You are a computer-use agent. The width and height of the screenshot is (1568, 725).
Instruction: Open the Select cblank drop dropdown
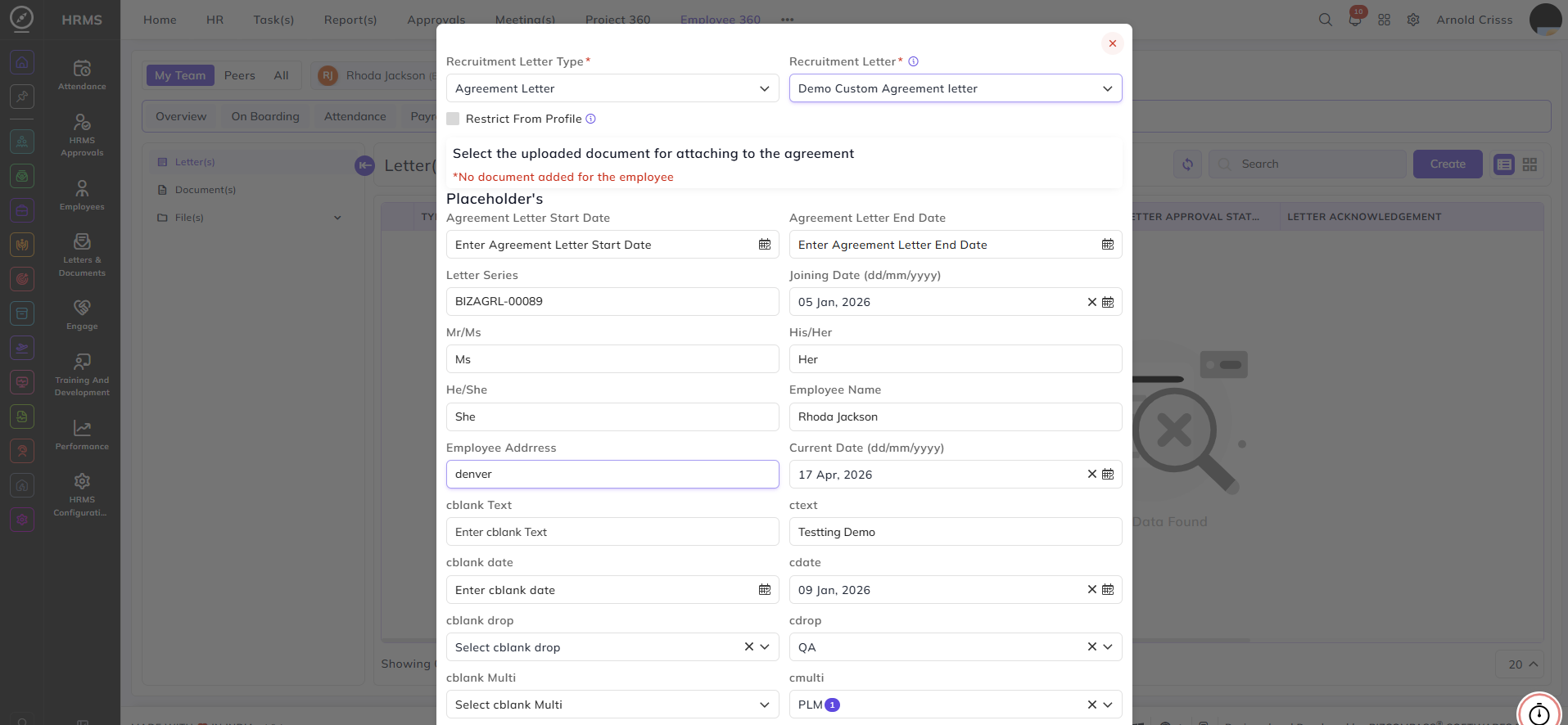point(612,647)
